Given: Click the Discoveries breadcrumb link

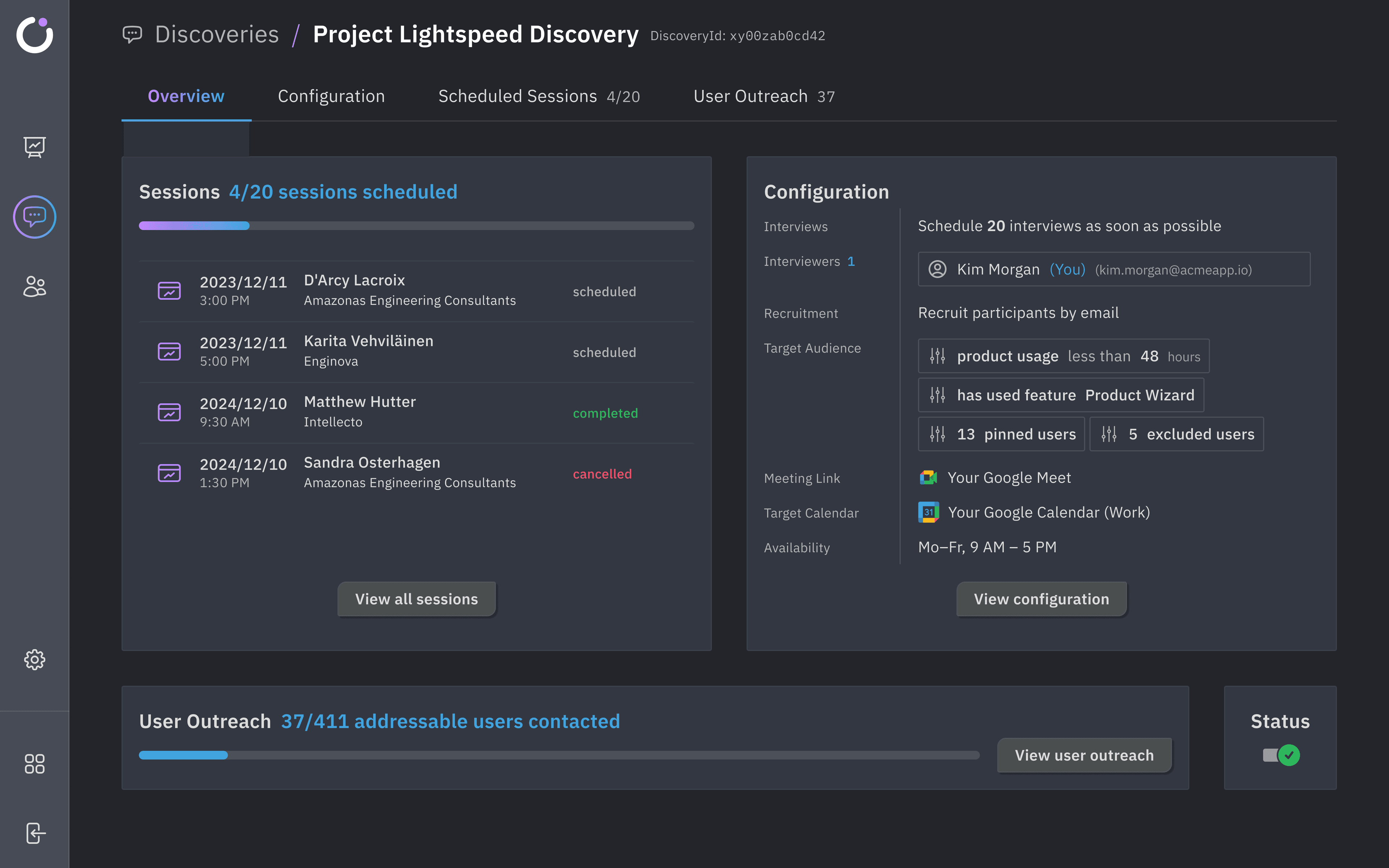Looking at the screenshot, I should click(x=216, y=35).
